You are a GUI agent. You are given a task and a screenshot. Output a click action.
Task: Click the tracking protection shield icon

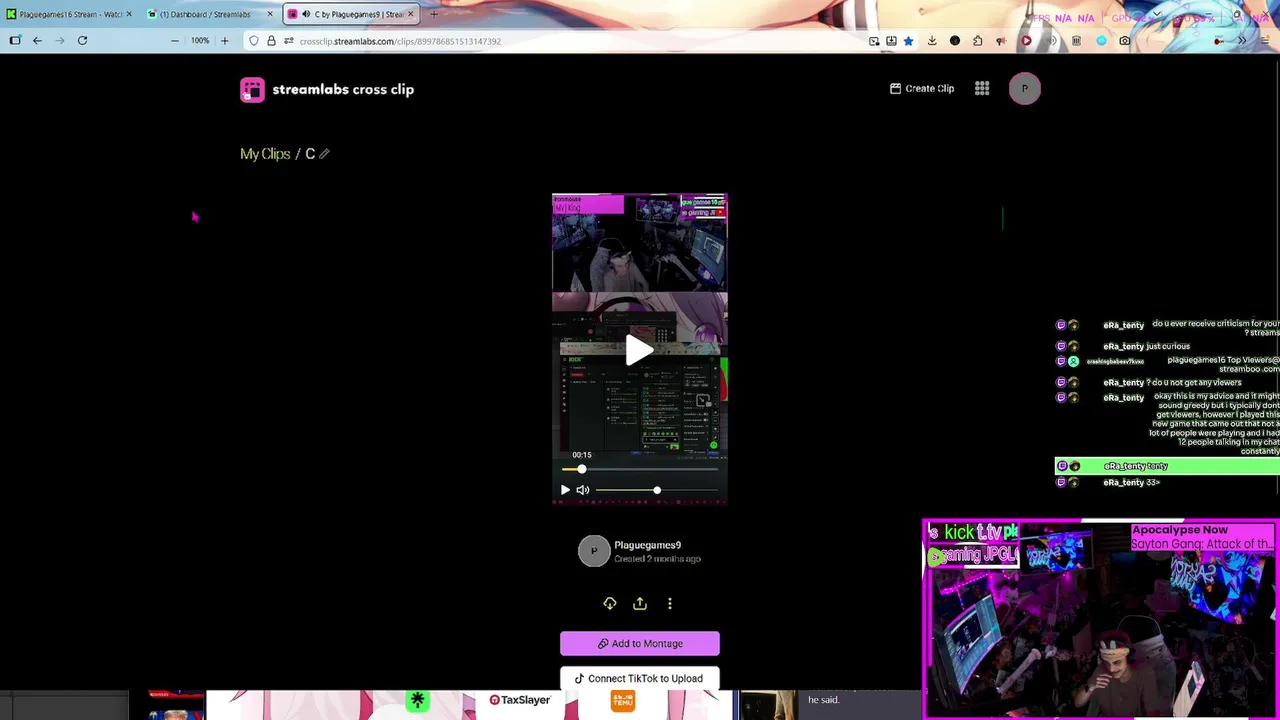254,41
